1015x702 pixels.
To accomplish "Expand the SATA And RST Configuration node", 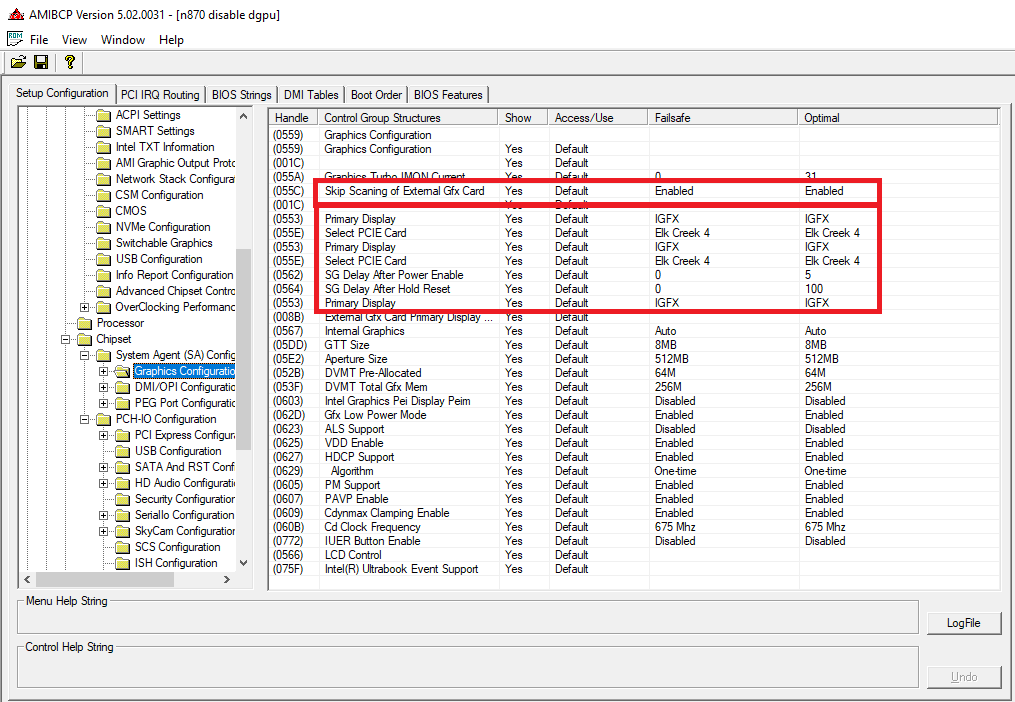I will (104, 467).
